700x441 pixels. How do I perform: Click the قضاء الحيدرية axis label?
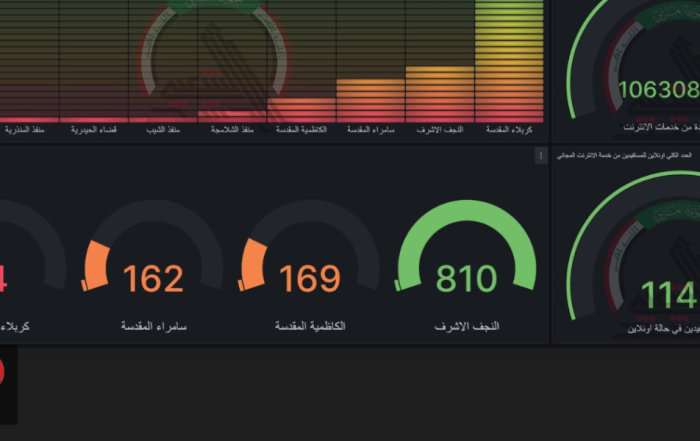(94, 129)
